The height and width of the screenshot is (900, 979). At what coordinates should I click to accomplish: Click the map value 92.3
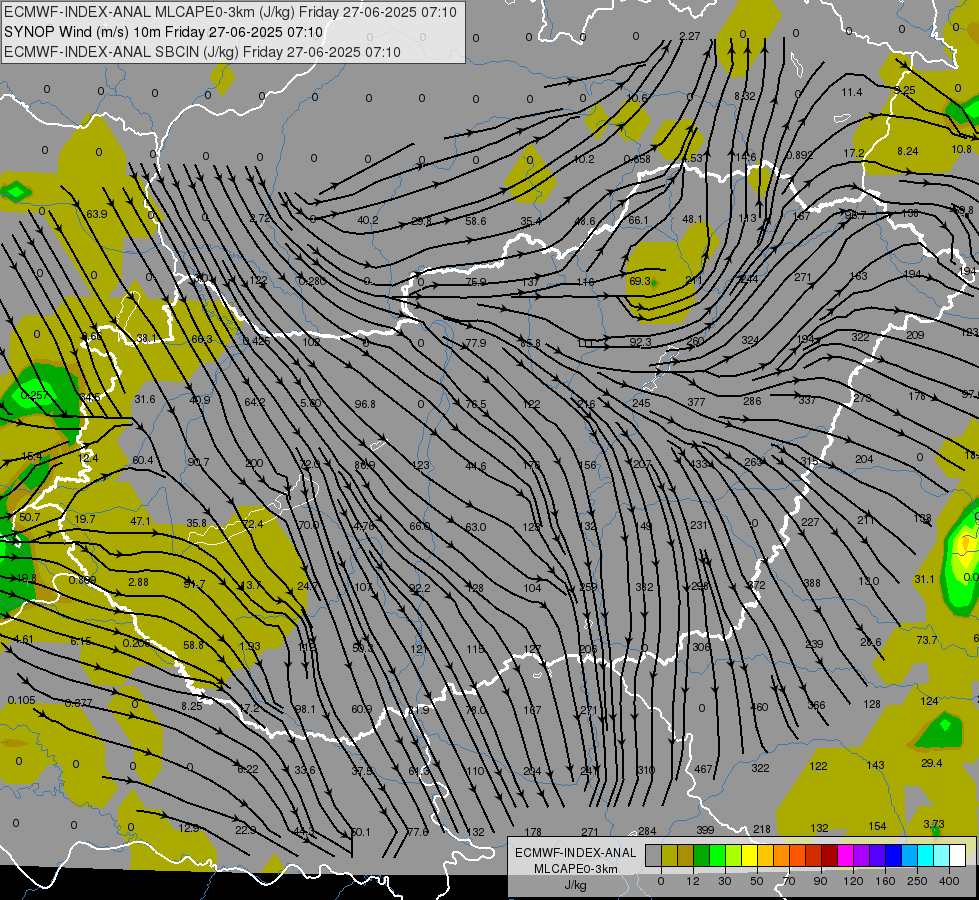[x=641, y=342]
